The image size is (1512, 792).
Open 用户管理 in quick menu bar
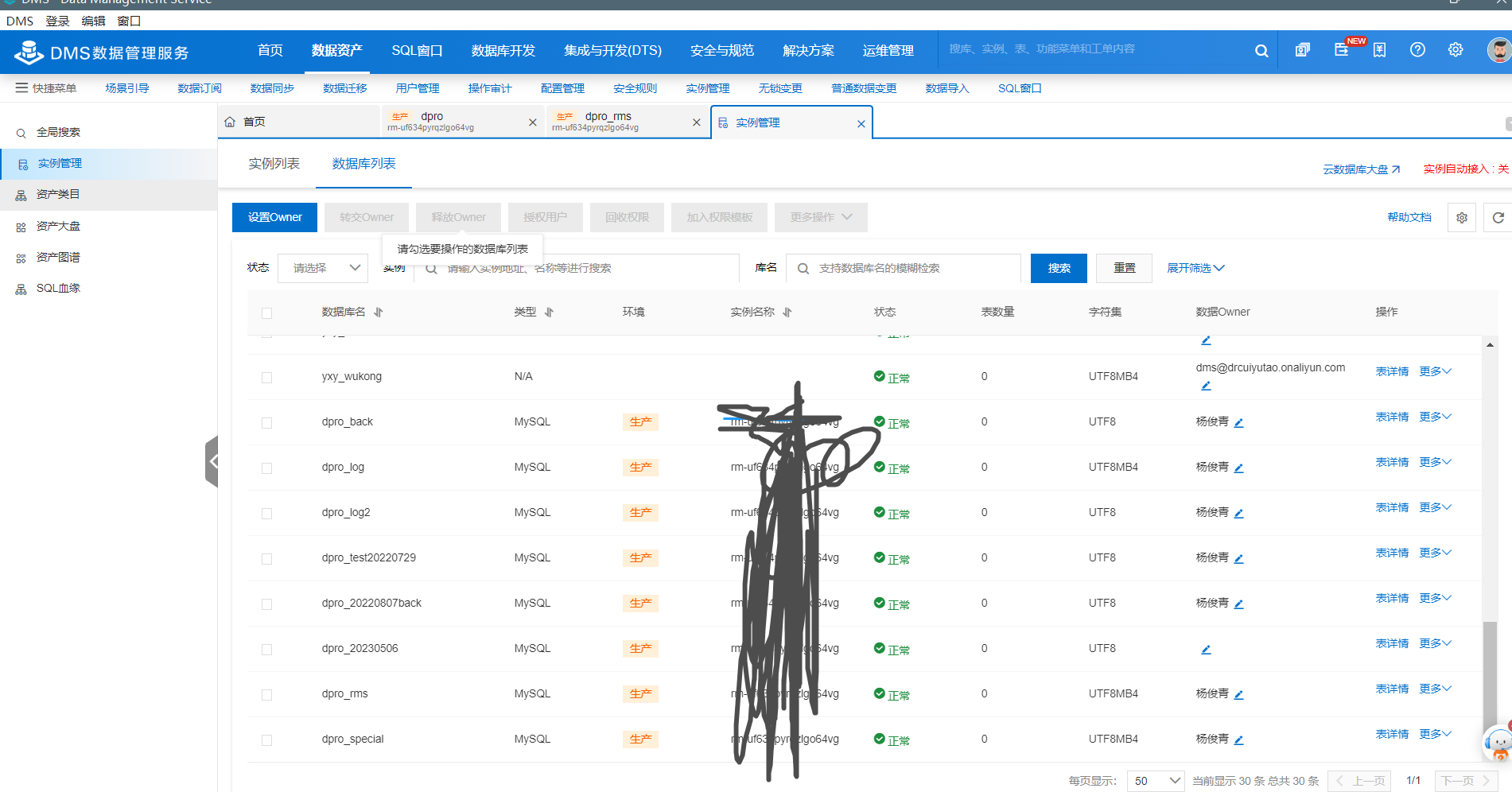[x=417, y=88]
